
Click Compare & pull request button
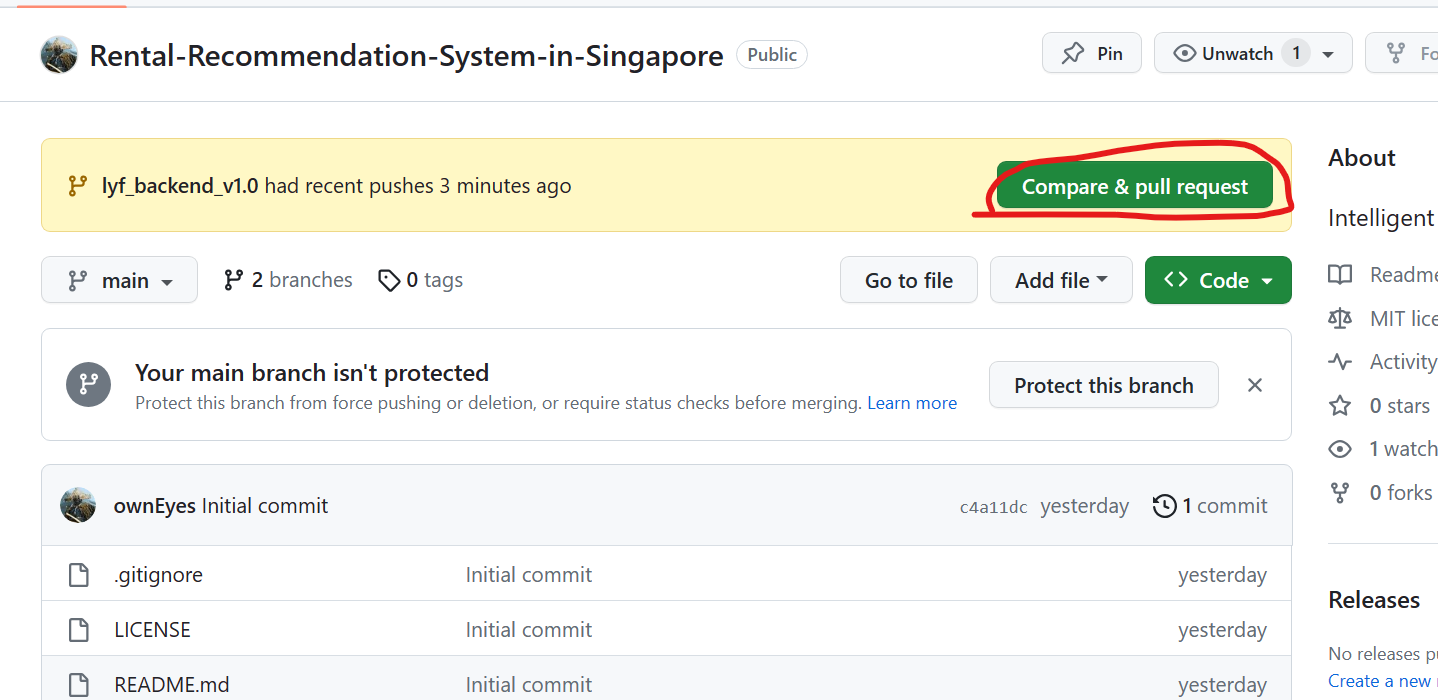[1135, 187]
